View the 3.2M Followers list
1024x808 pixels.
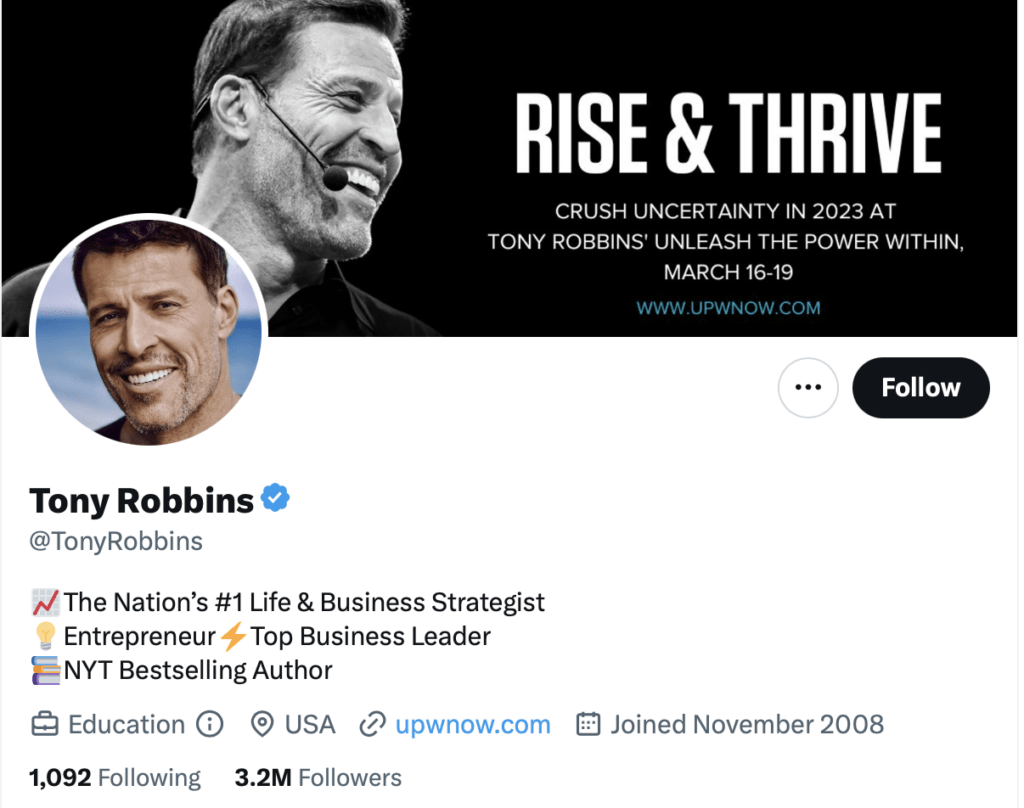pos(317,777)
